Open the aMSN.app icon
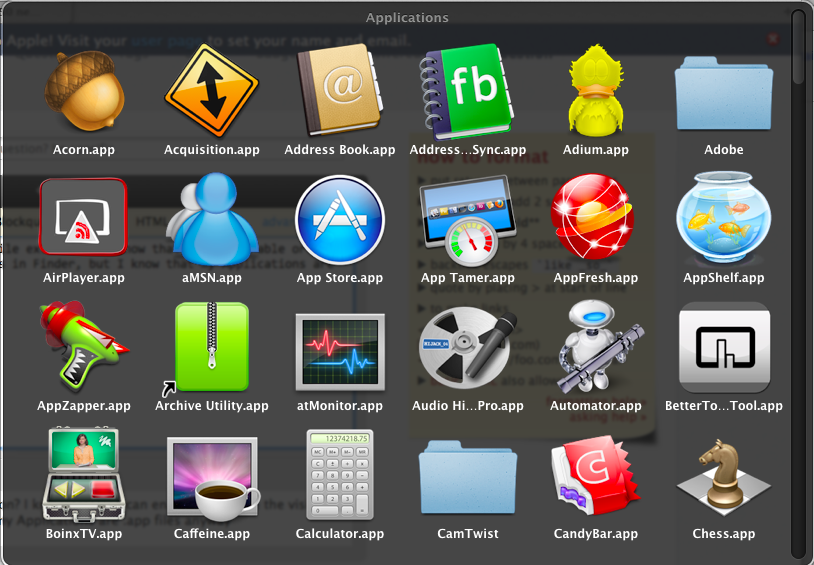This screenshot has width=814, height=565. (213, 219)
